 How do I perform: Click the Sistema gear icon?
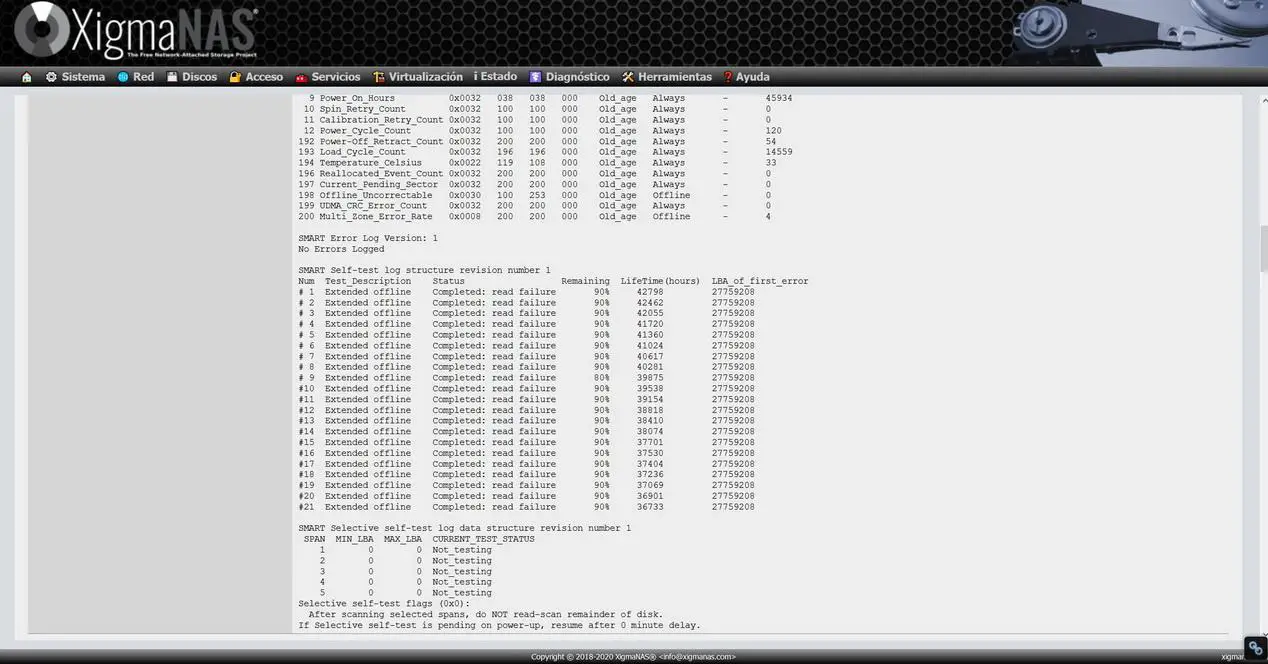pos(51,77)
